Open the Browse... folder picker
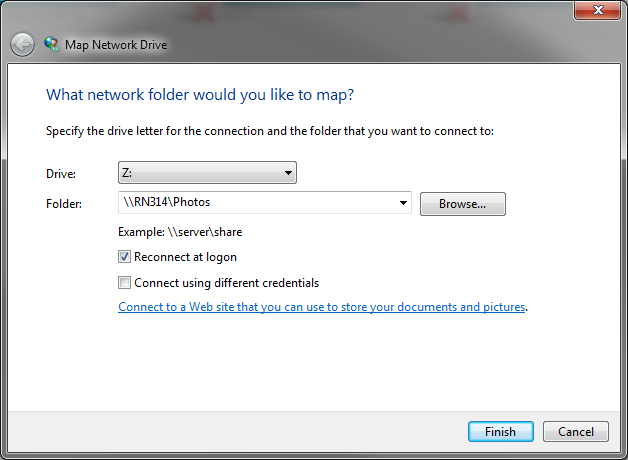Viewport: 628px width, 460px height. (463, 204)
